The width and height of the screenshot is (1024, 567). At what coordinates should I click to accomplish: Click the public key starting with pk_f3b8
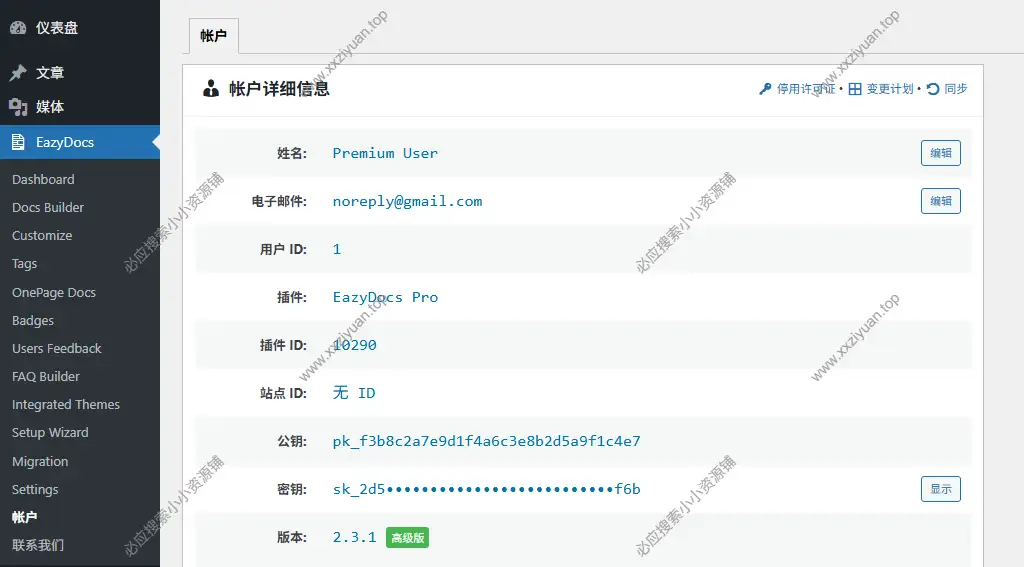pyautogui.click(x=486, y=441)
